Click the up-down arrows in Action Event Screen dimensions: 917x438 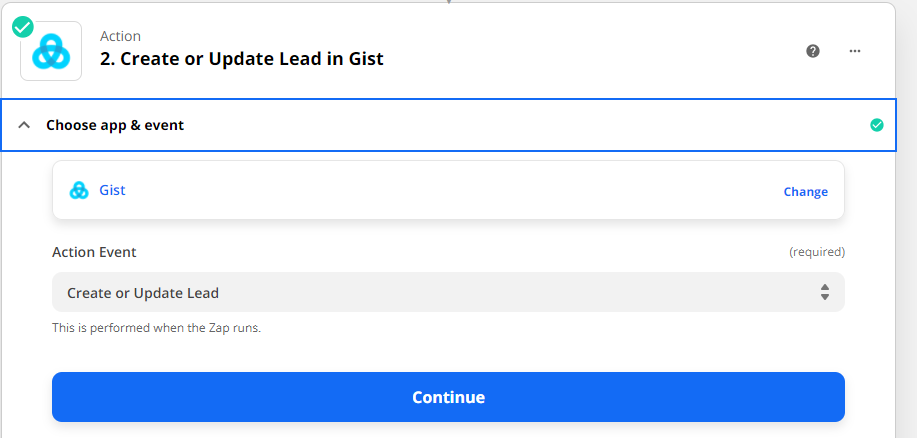[x=825, y=292]
